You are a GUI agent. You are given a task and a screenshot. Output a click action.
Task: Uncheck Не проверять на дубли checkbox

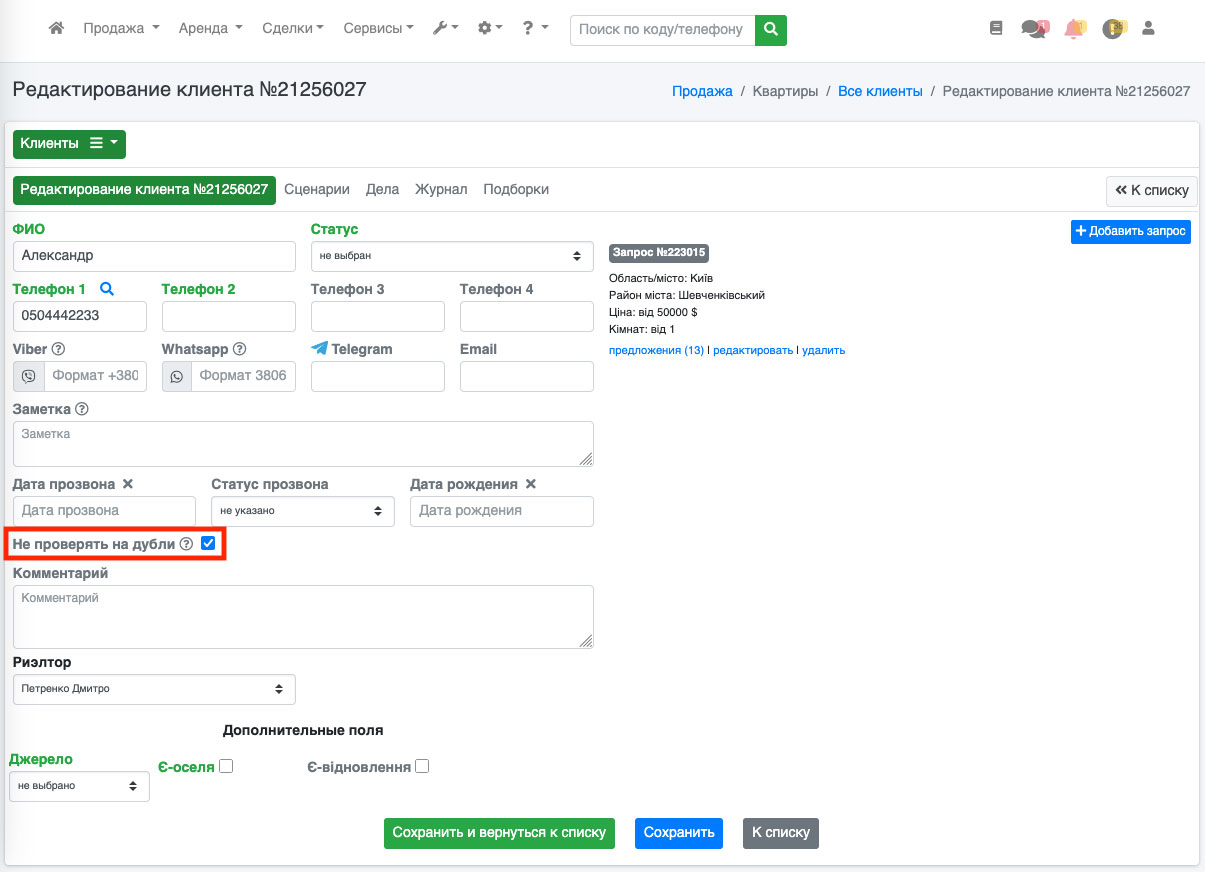pos(208,543)
